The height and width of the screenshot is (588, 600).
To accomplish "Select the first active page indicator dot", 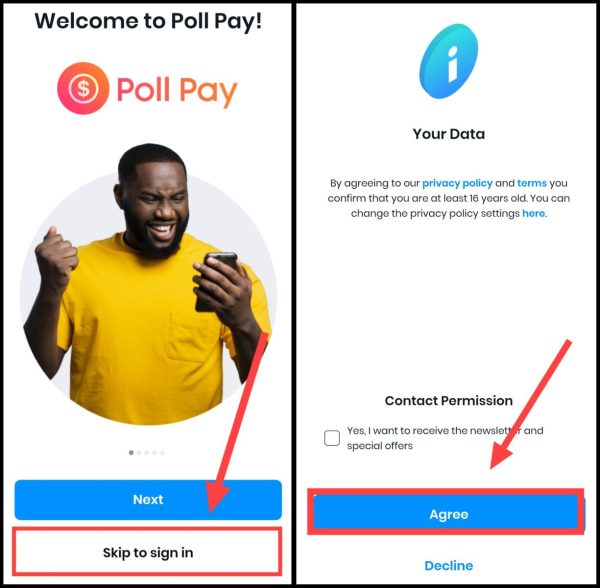I will pos(131,453).
